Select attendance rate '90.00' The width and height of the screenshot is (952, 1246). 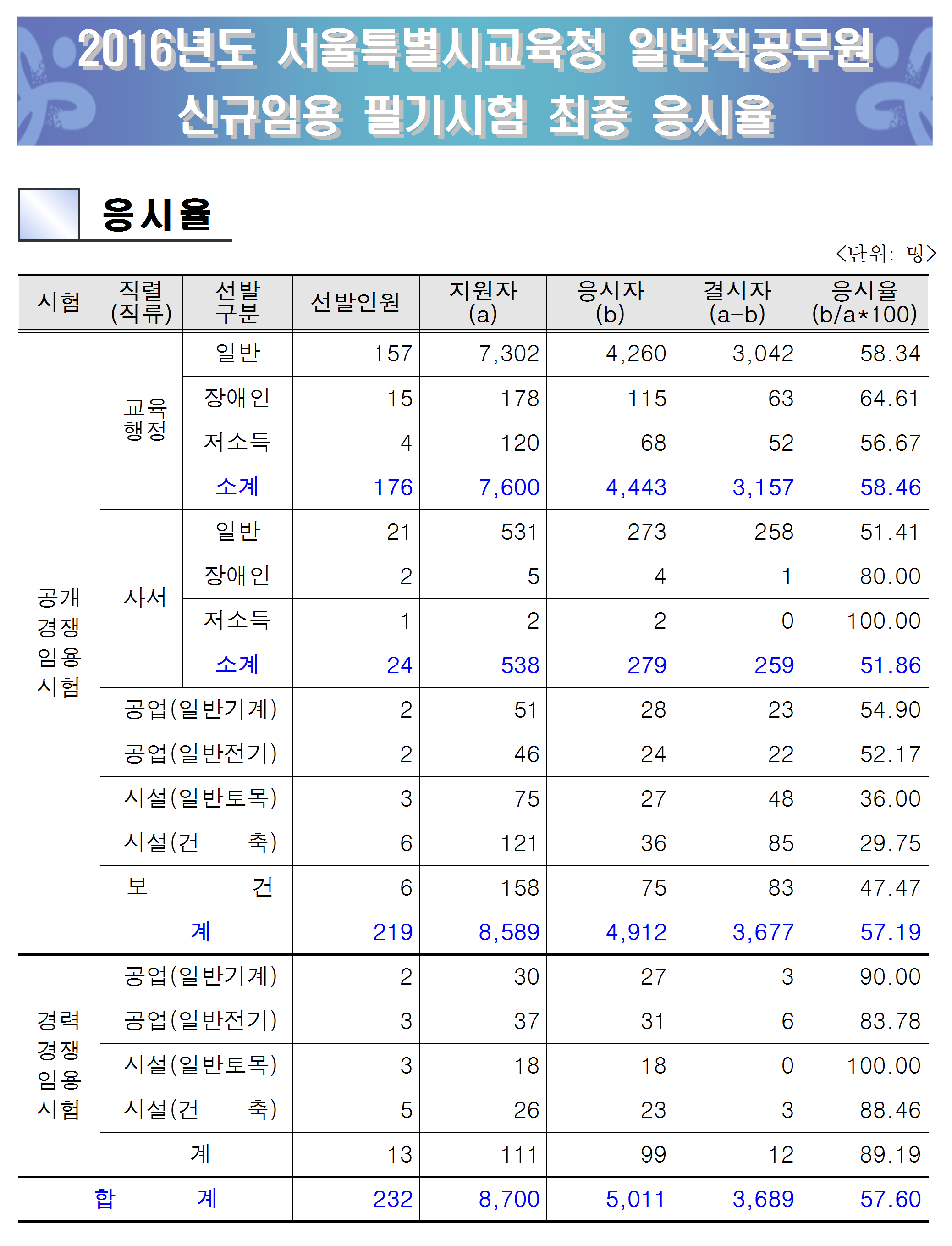tap(890, 977)
